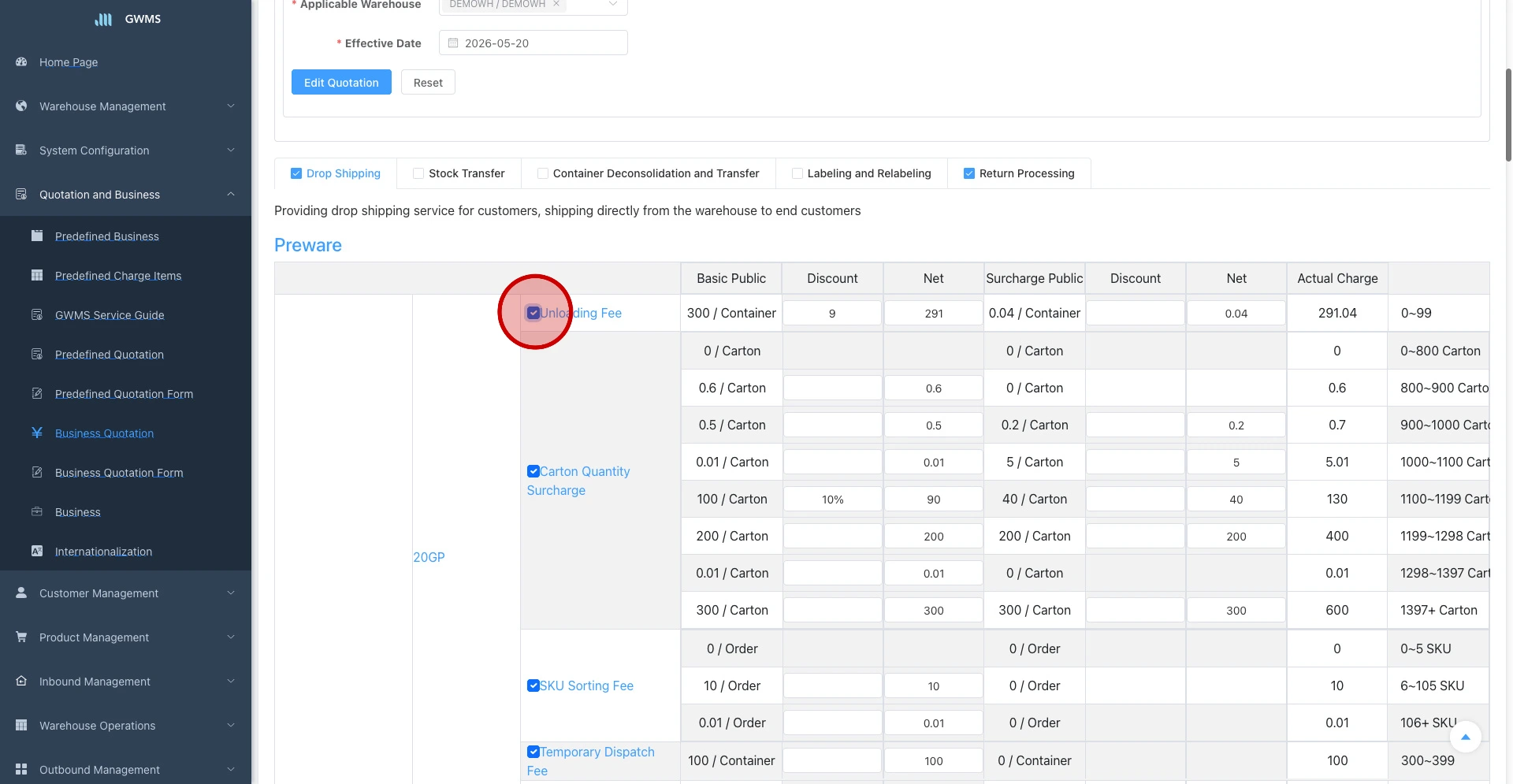
Task: Remove the DEMOWH warehouse tag
Action: [x=556, y=4]
